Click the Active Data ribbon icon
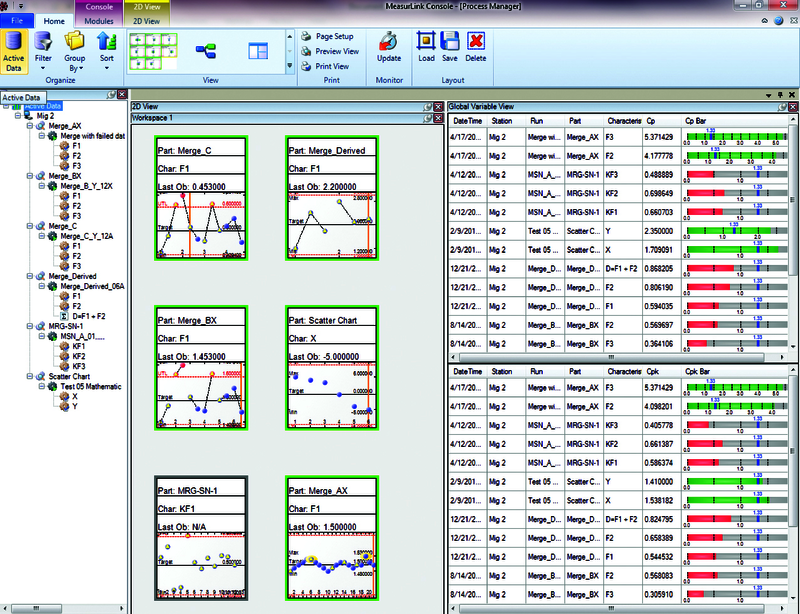This screenshot has width=800, height=614. (x=14, y=50)
